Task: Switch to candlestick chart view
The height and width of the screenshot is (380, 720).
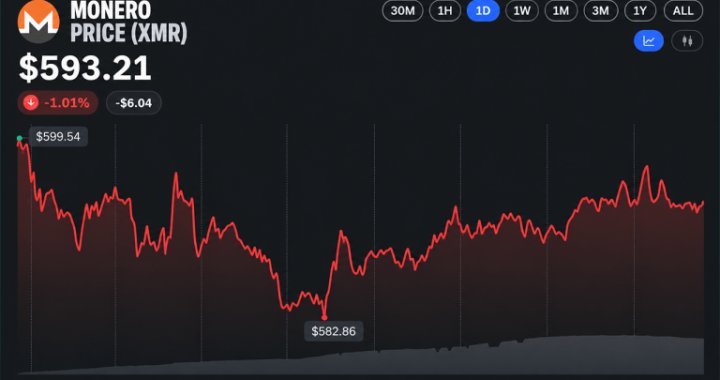Action: click(x=687, y=41)
